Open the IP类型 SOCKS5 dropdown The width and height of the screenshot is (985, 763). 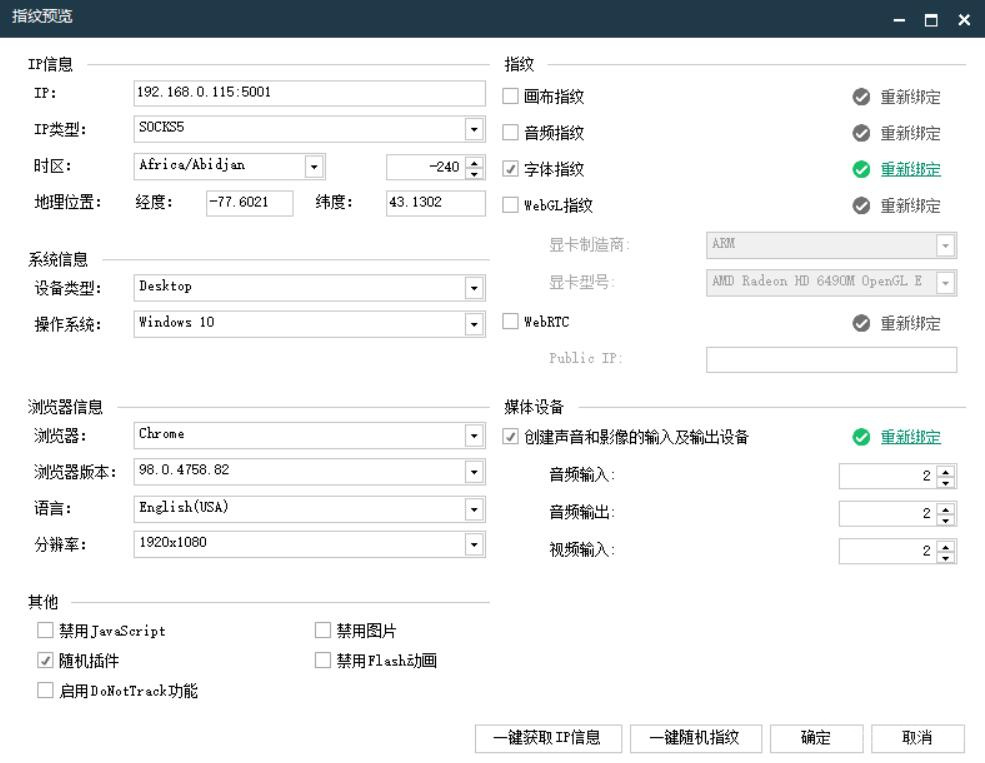pyautogui.click(x=474, y=129)
